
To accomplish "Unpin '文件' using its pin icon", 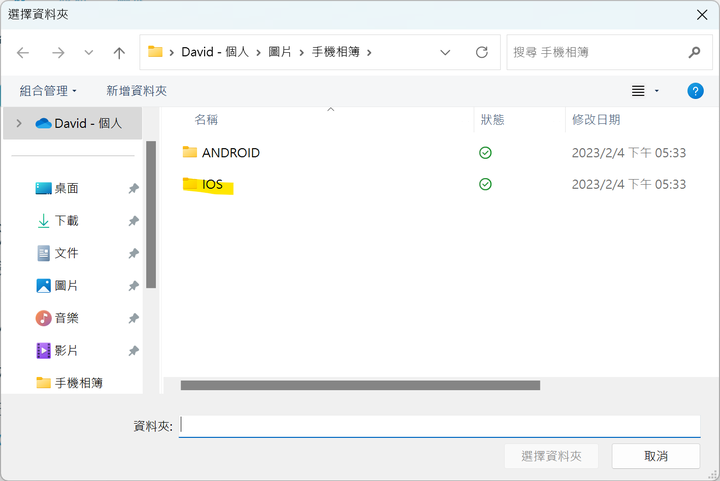I will point(134,253).
